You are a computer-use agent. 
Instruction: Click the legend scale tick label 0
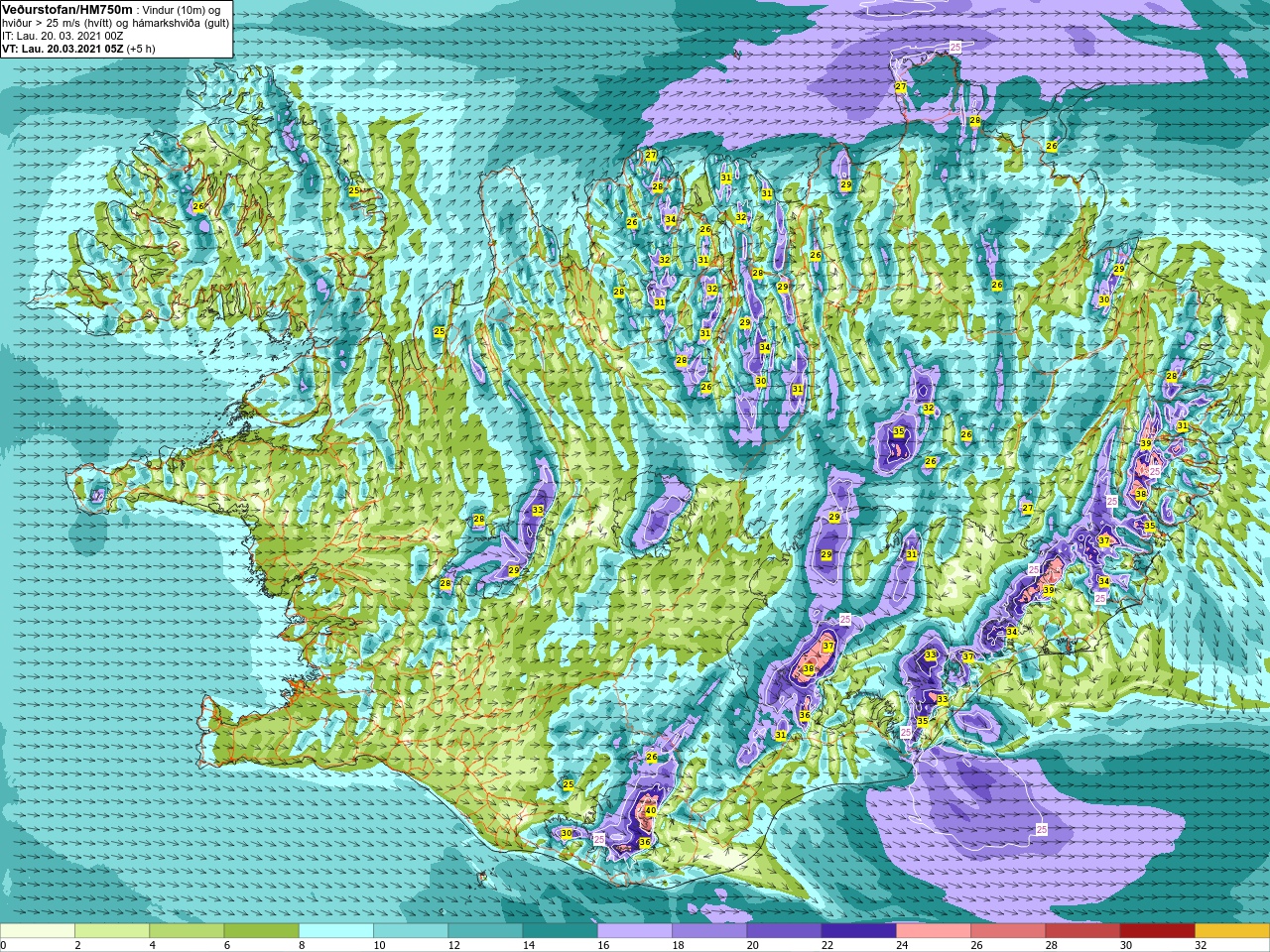[x=4, y=945]
